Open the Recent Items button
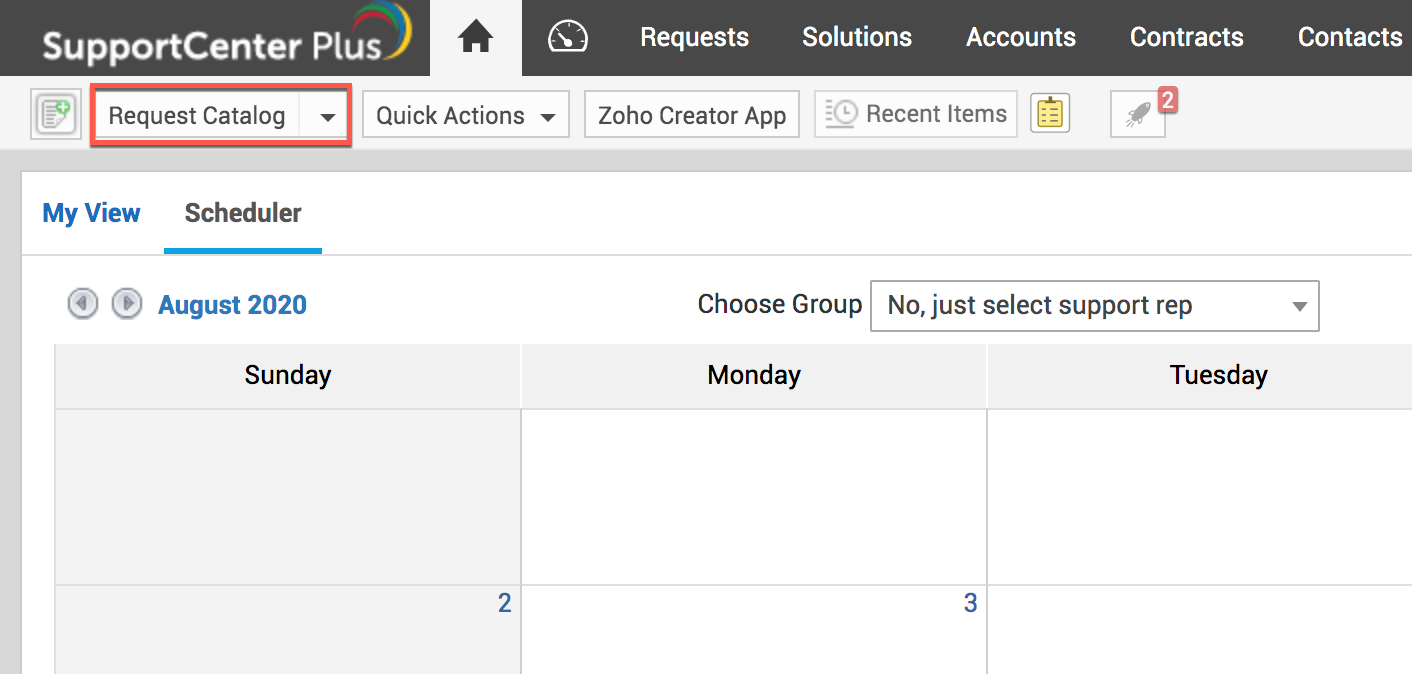Viewport: 1412px width, 674px height. tap(916, 114)
